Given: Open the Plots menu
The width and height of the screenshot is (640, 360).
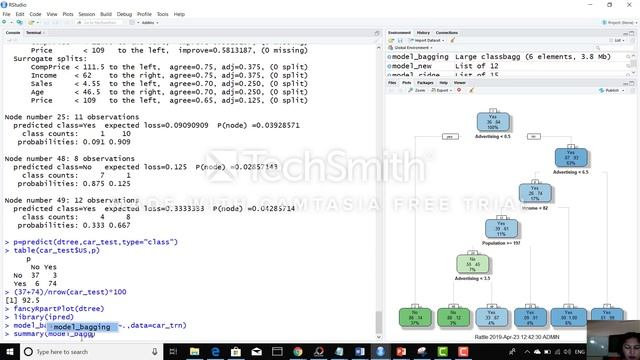Looking at the screenshot, I should pyautogui.click(x=68, y=14).
